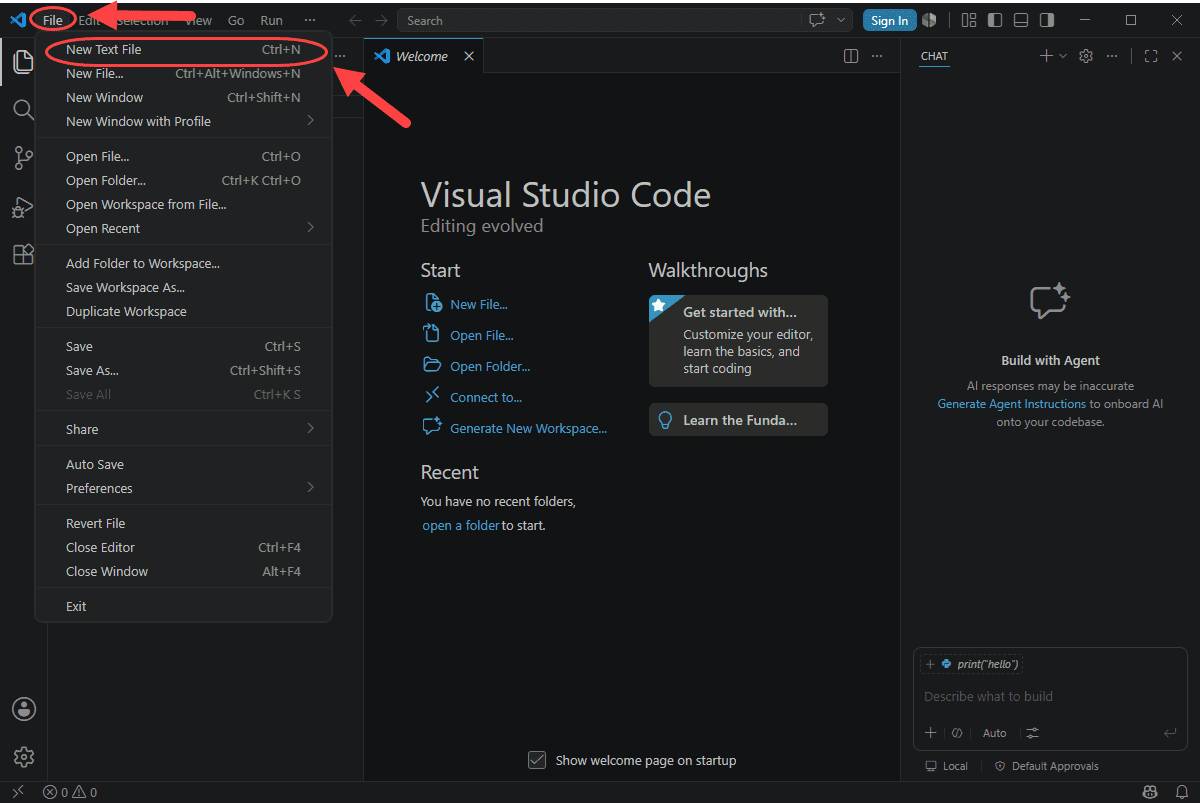Screen dimensions: 1200x803
Task: Uncheck Show welcome page on startup
Action: click(x=537, y=761)
